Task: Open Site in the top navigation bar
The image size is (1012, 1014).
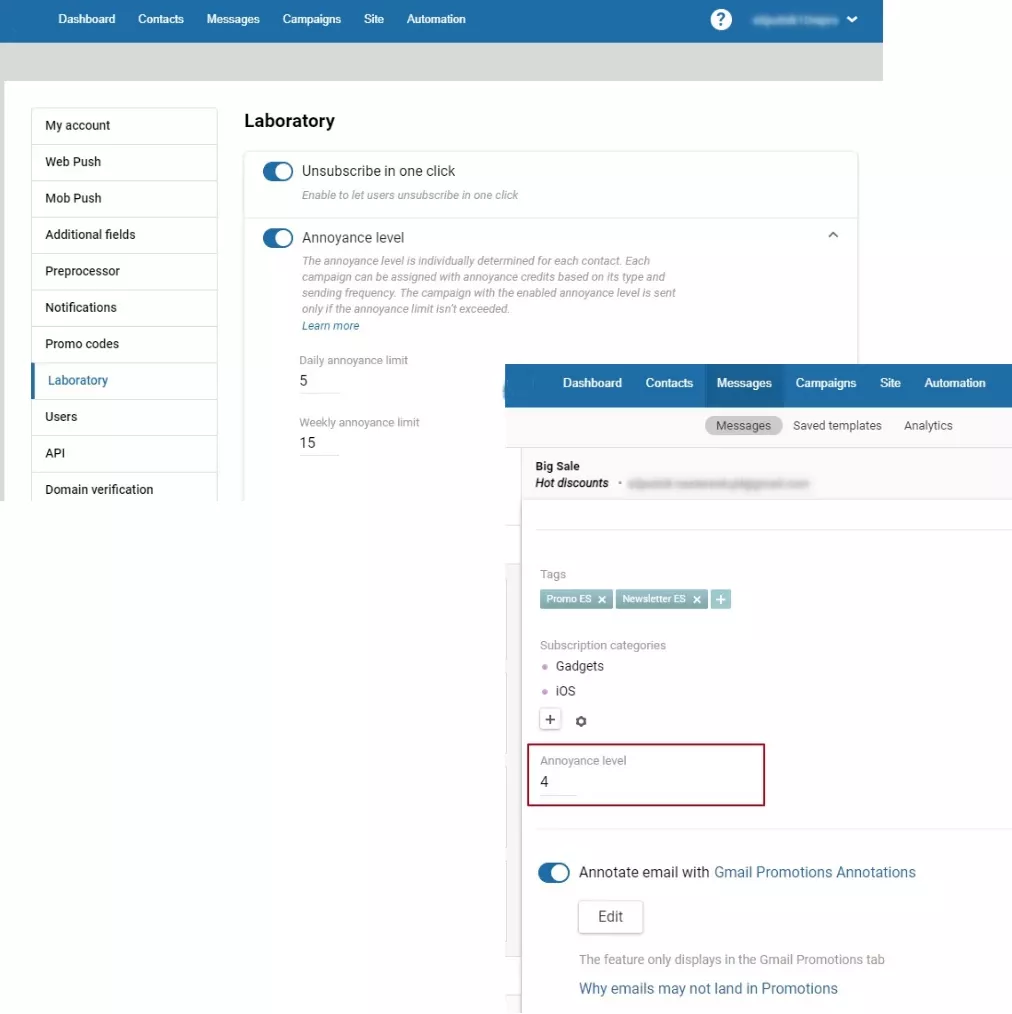Action: click(x=374, y=19)
